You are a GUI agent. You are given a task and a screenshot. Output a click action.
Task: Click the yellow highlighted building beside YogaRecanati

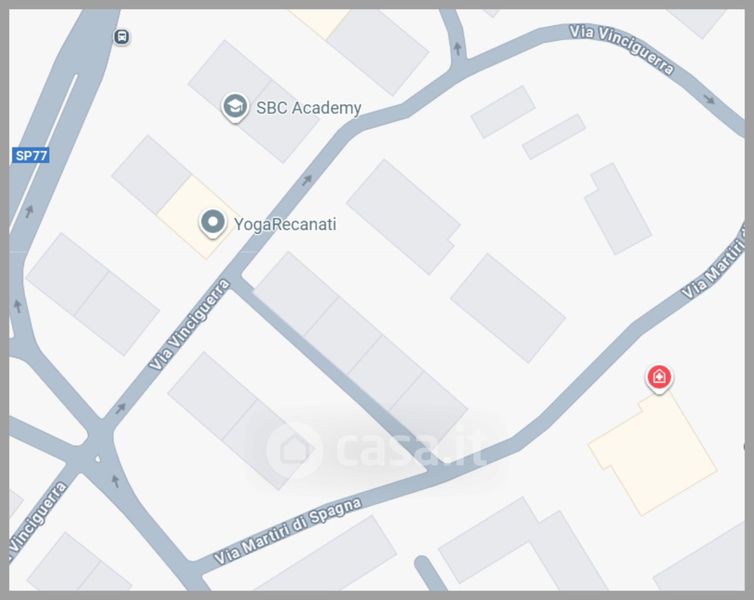tap(198, 218)
